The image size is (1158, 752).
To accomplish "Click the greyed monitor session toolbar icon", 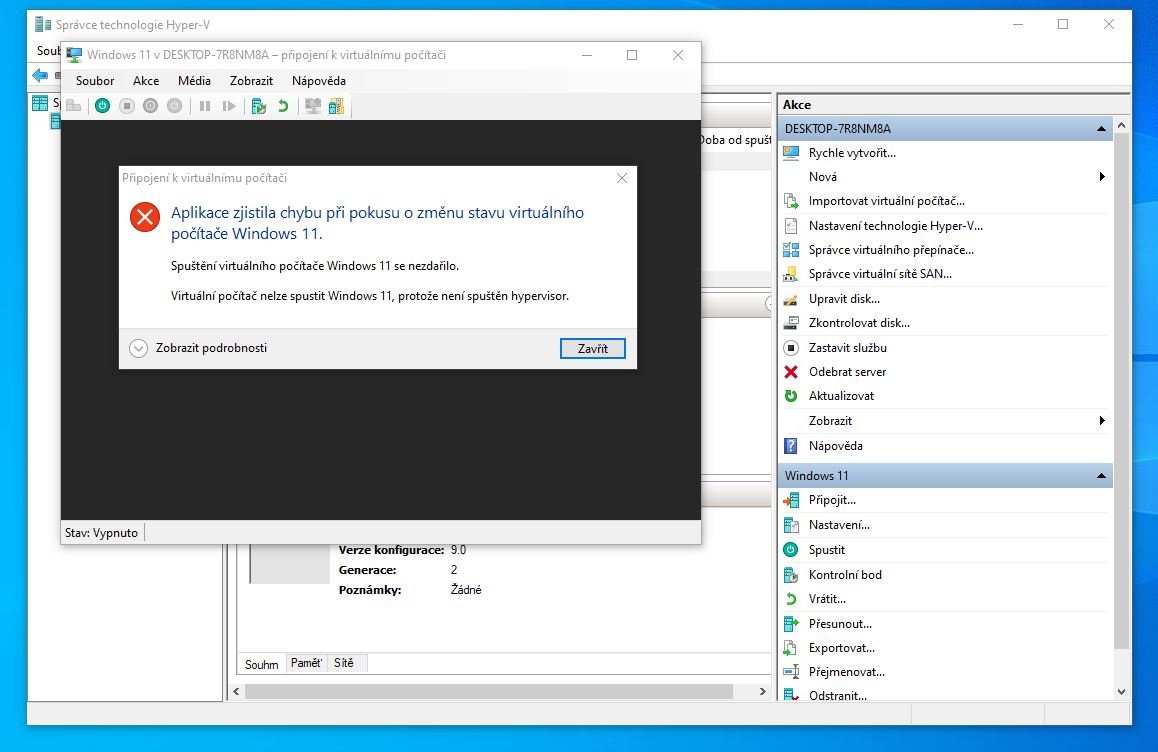I will [313, 106].
